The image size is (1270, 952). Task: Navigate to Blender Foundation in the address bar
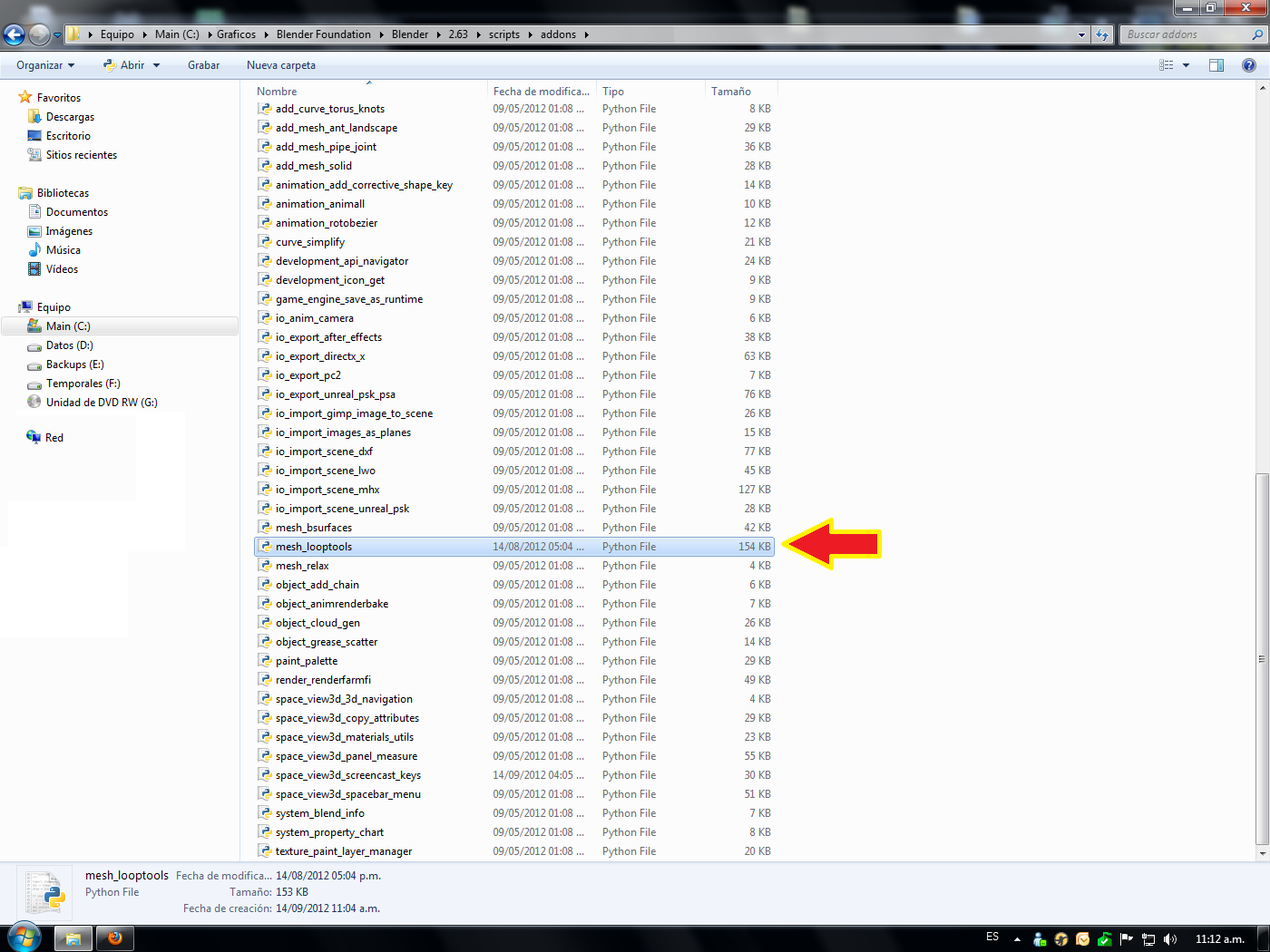[x=324, y=34]
